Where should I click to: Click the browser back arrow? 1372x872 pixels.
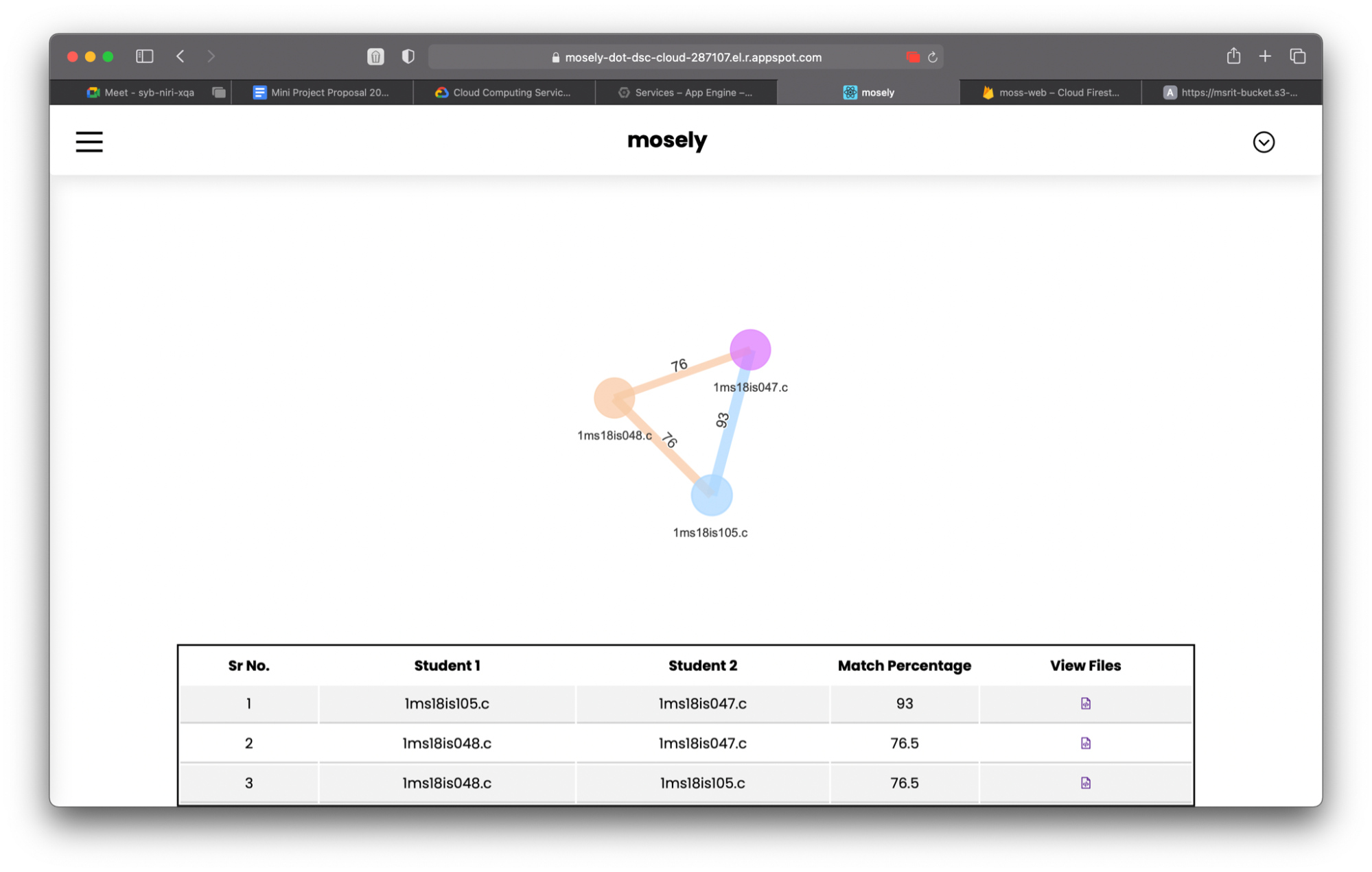click(x=181, y=56)
